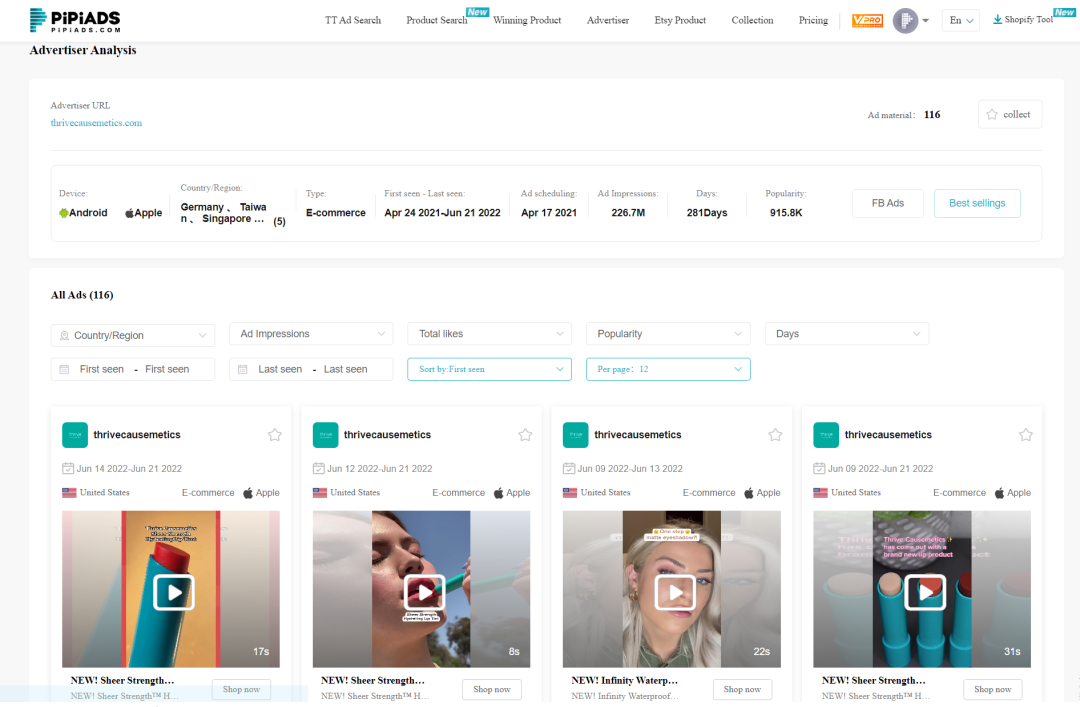Click the country count (5) indicator
This screenshot has width=1080, height=707.
point(280,222)
